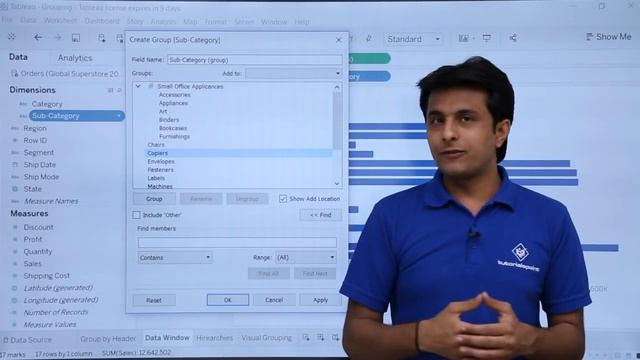640x360 pixels.
Task: Click the back (undo) arrow in toolbar
Action: pyautogui.click(x=38, y=38)
